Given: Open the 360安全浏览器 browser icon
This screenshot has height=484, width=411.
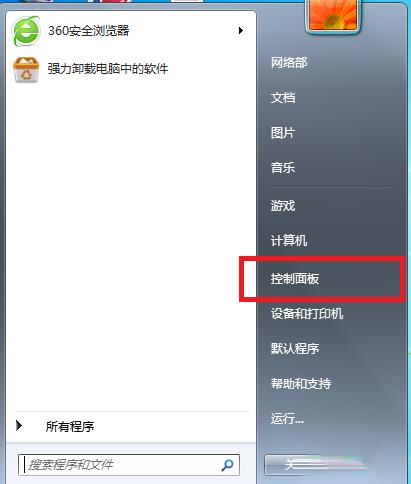Looking at the screenshot, I should (26, 31).
